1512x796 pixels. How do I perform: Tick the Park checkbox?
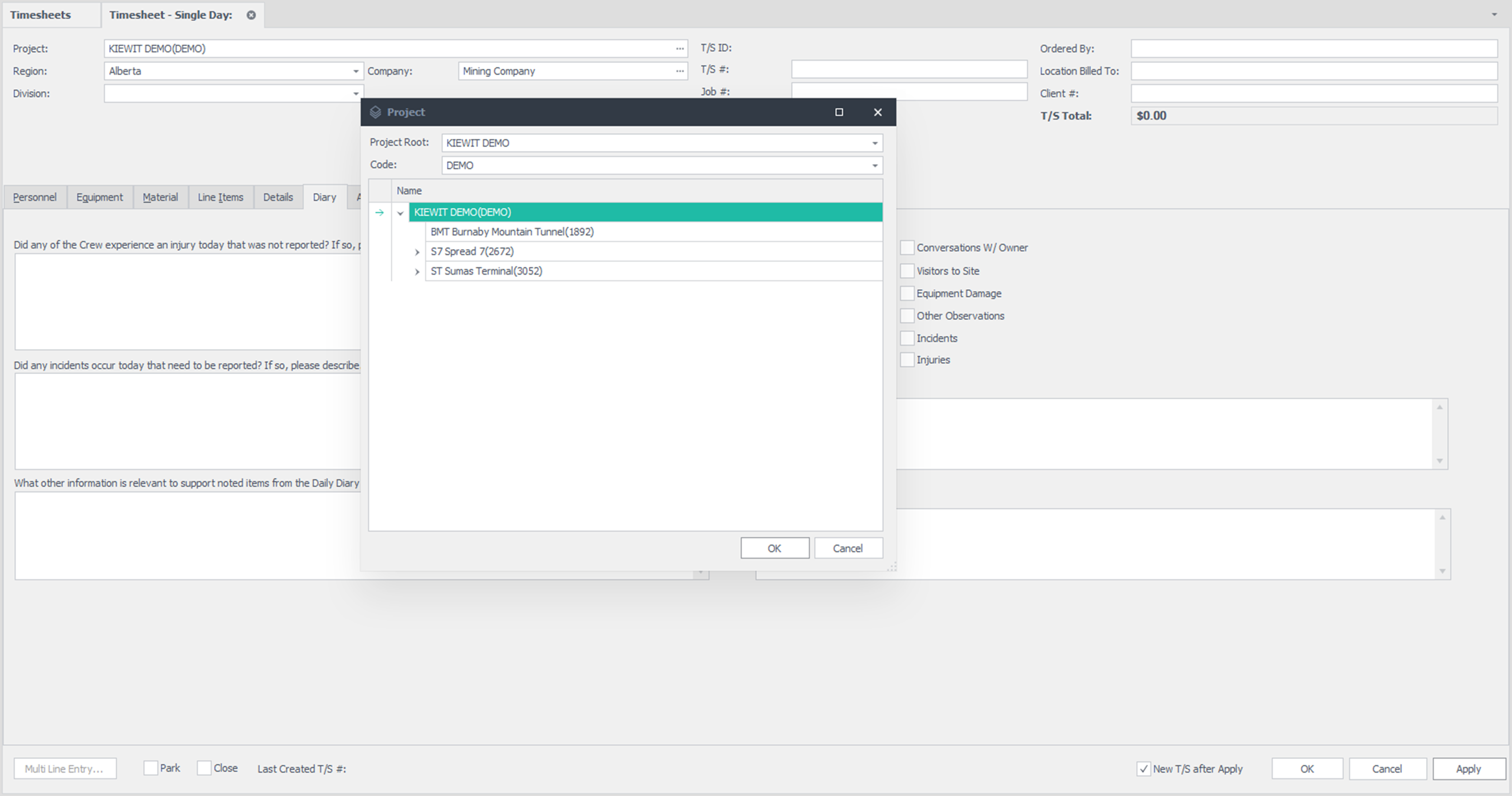point(151,769)
